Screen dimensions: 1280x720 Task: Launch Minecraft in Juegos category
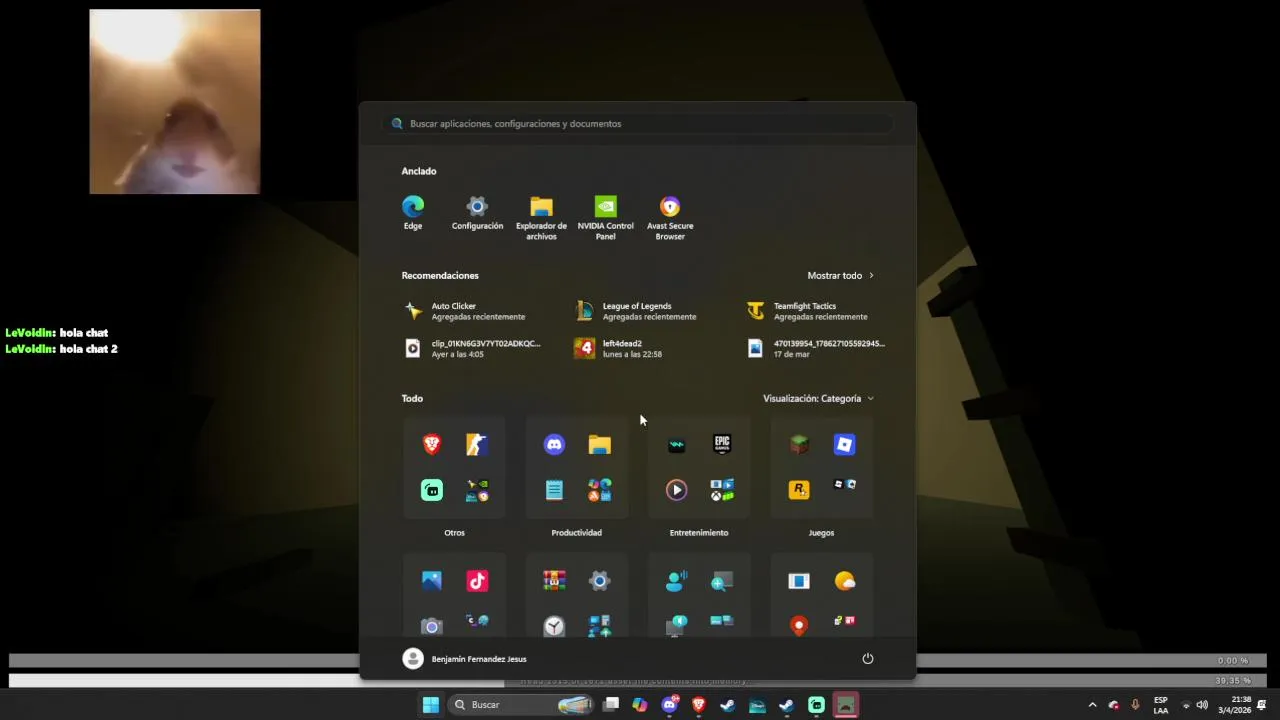[799, 444]
